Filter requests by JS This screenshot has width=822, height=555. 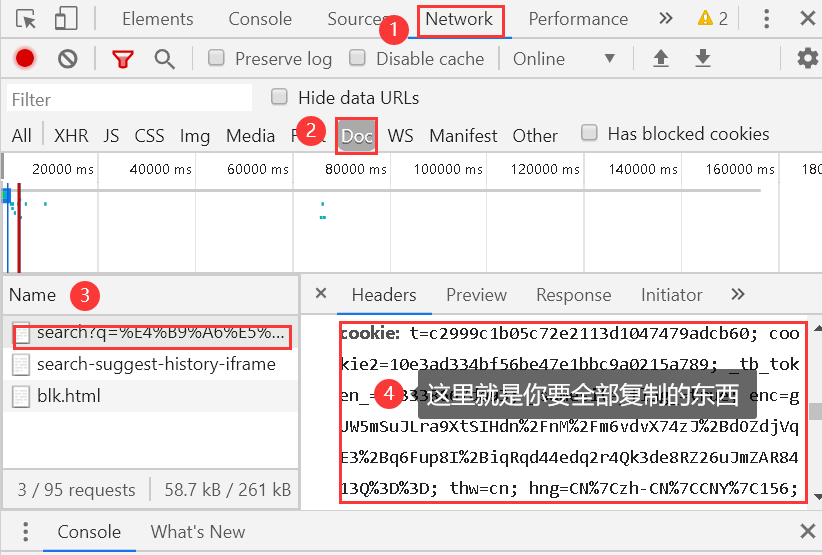111,136
